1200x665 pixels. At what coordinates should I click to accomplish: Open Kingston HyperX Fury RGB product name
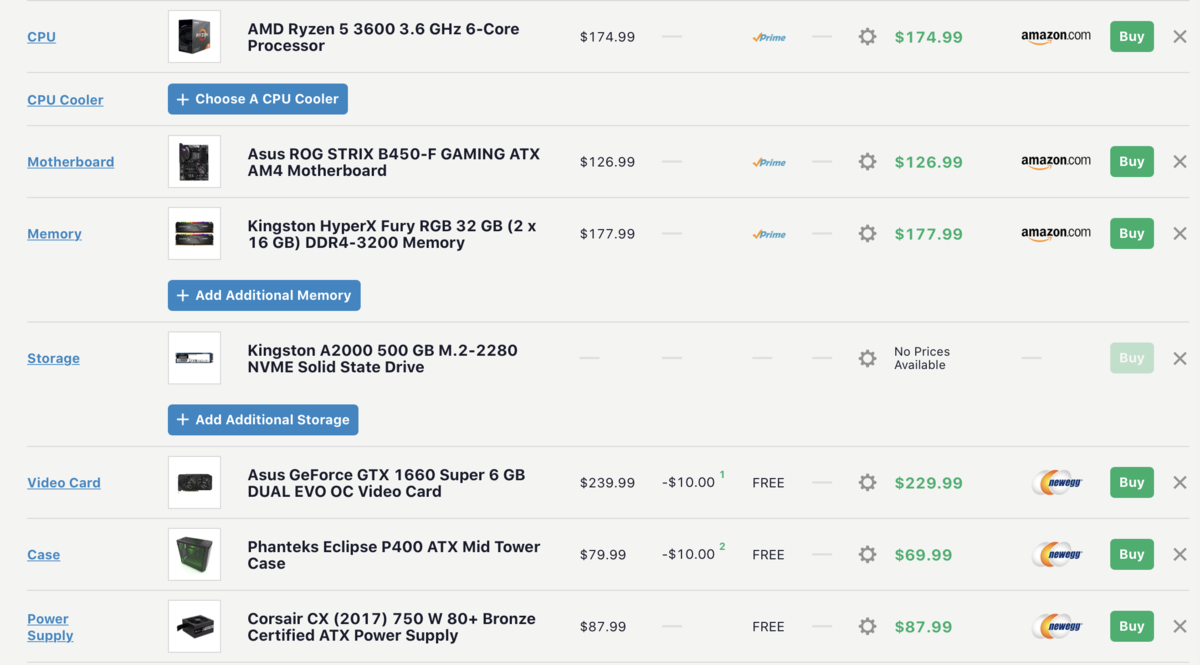coord(392,234)
